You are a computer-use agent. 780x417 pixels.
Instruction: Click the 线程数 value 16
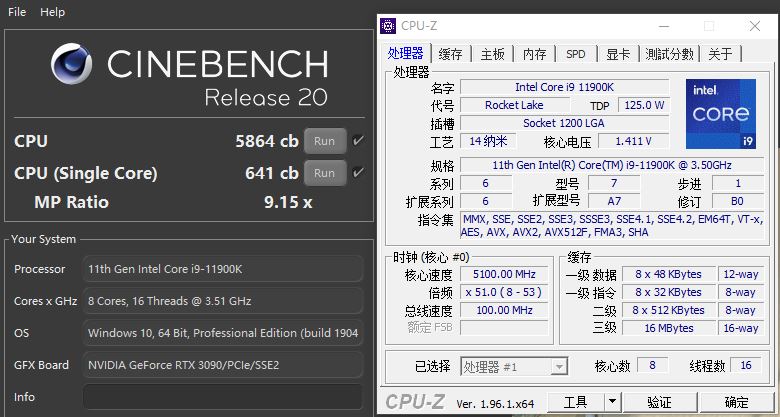746,366
